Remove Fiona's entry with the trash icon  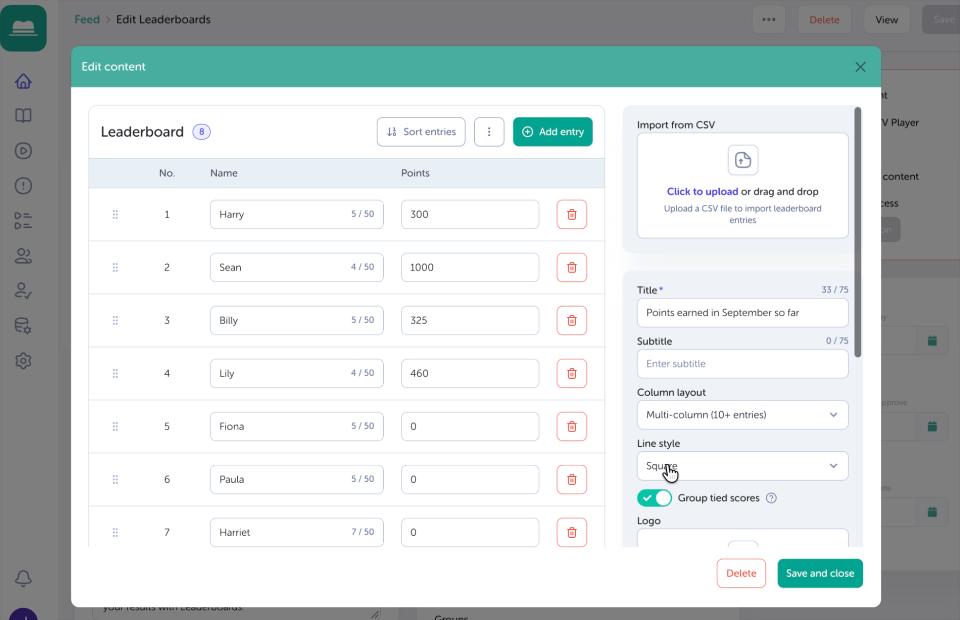pyautogui.click(x=571, y=427)
